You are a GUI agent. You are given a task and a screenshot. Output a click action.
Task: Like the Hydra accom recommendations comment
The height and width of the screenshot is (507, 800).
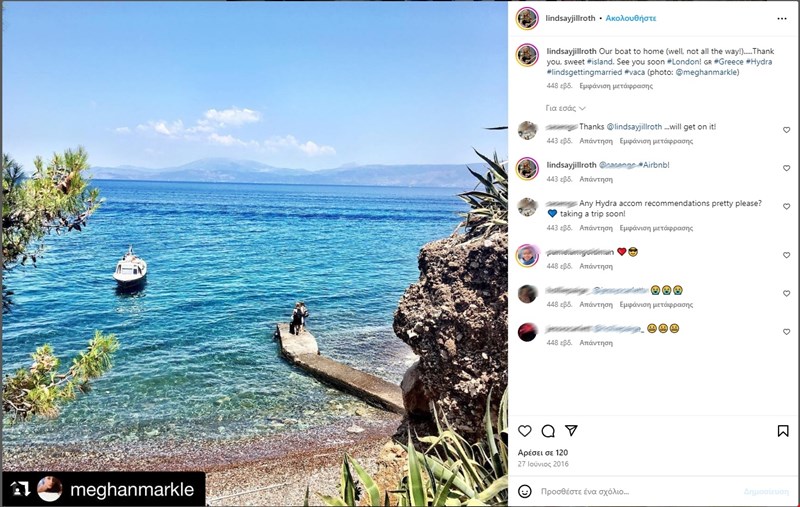(786, 207)
